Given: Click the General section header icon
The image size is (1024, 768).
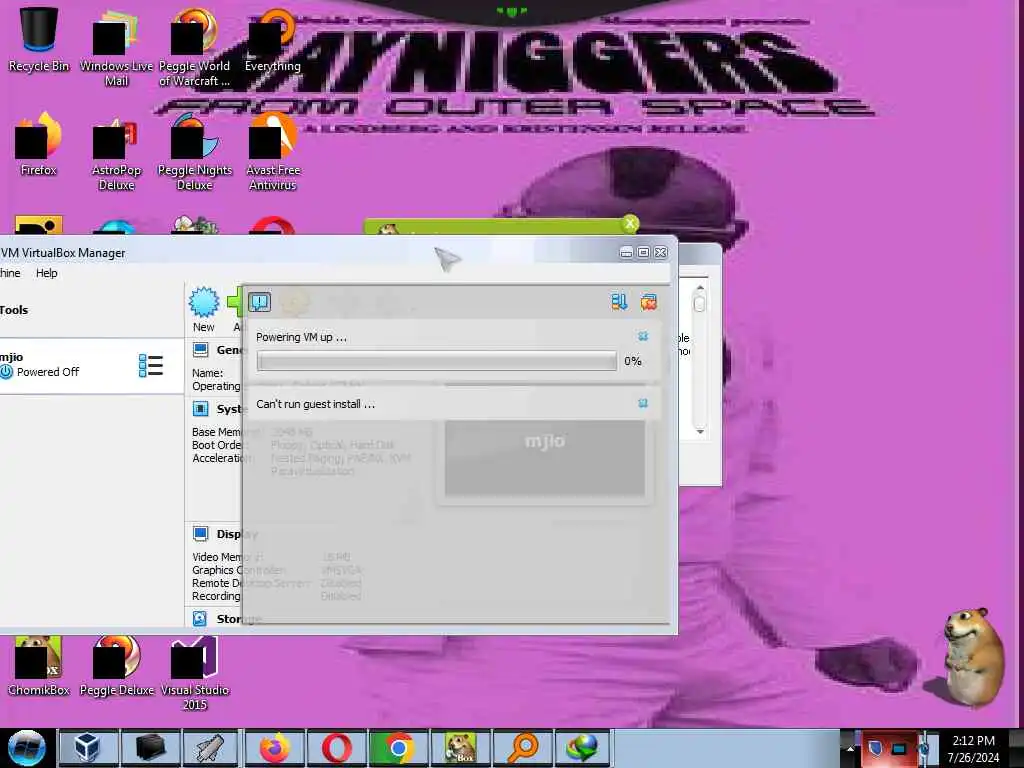Looking at the screenshot, I should 200,350.
